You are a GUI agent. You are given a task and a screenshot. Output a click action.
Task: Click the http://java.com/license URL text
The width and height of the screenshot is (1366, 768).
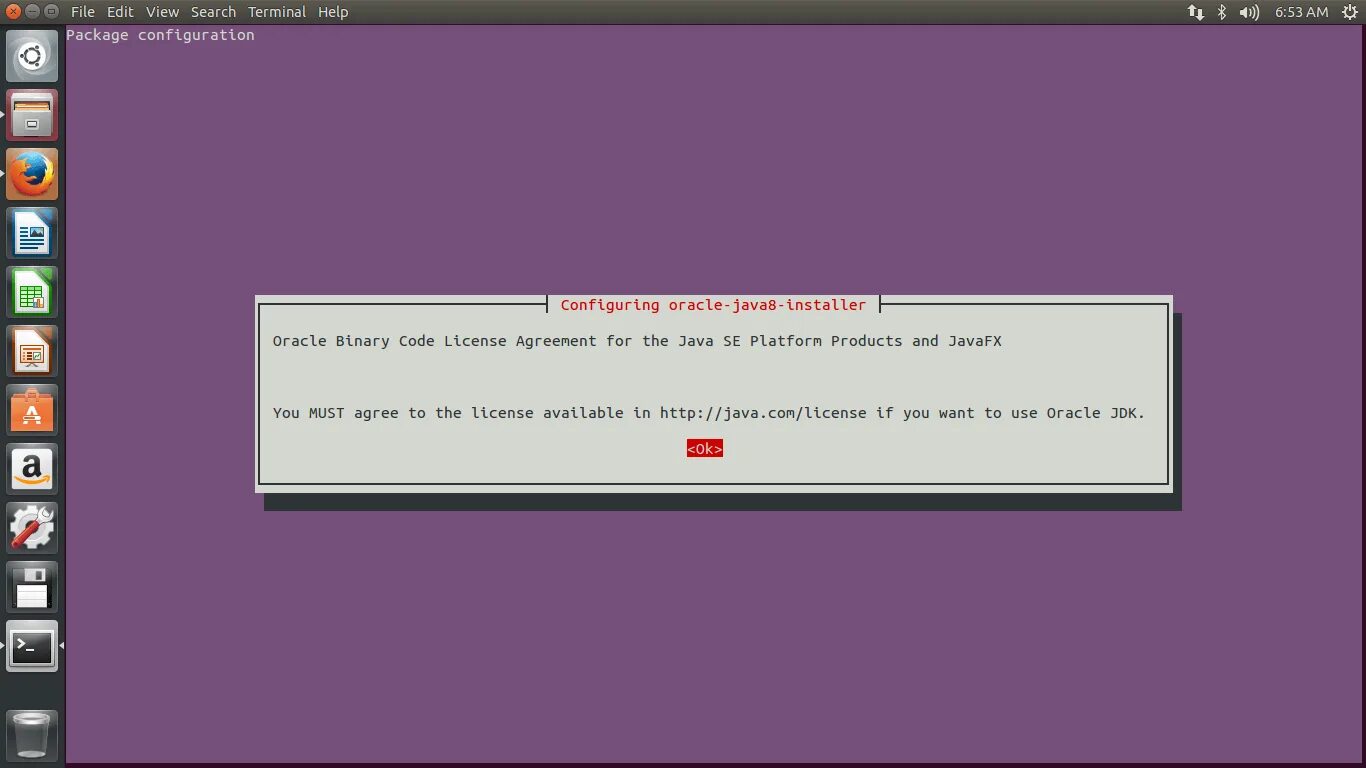click(763, 413)
